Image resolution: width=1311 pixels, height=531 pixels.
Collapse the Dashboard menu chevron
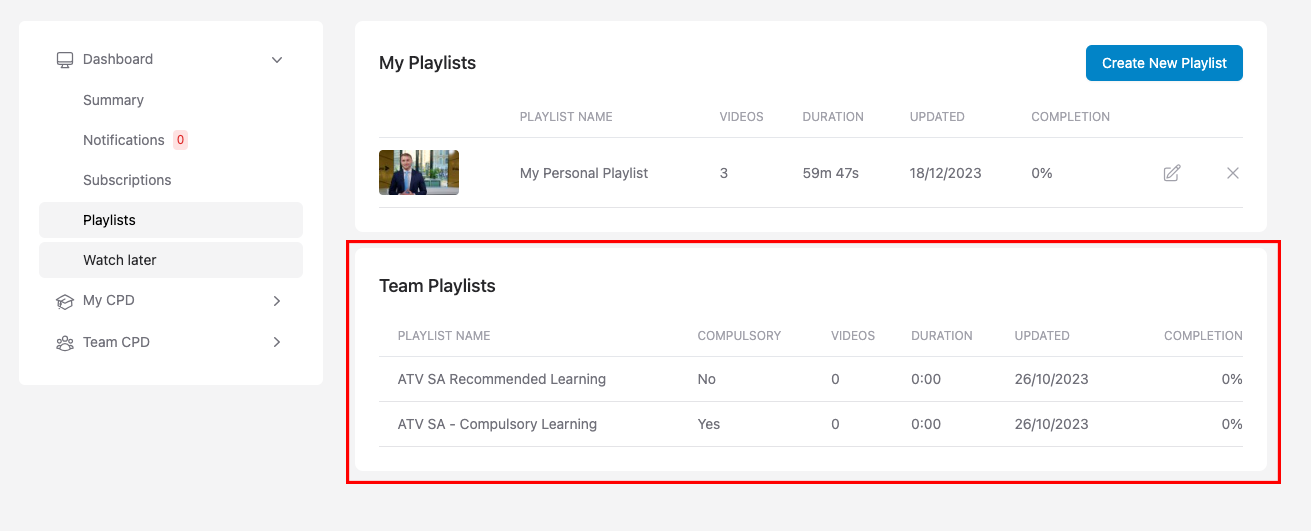[x=277, y=60]
